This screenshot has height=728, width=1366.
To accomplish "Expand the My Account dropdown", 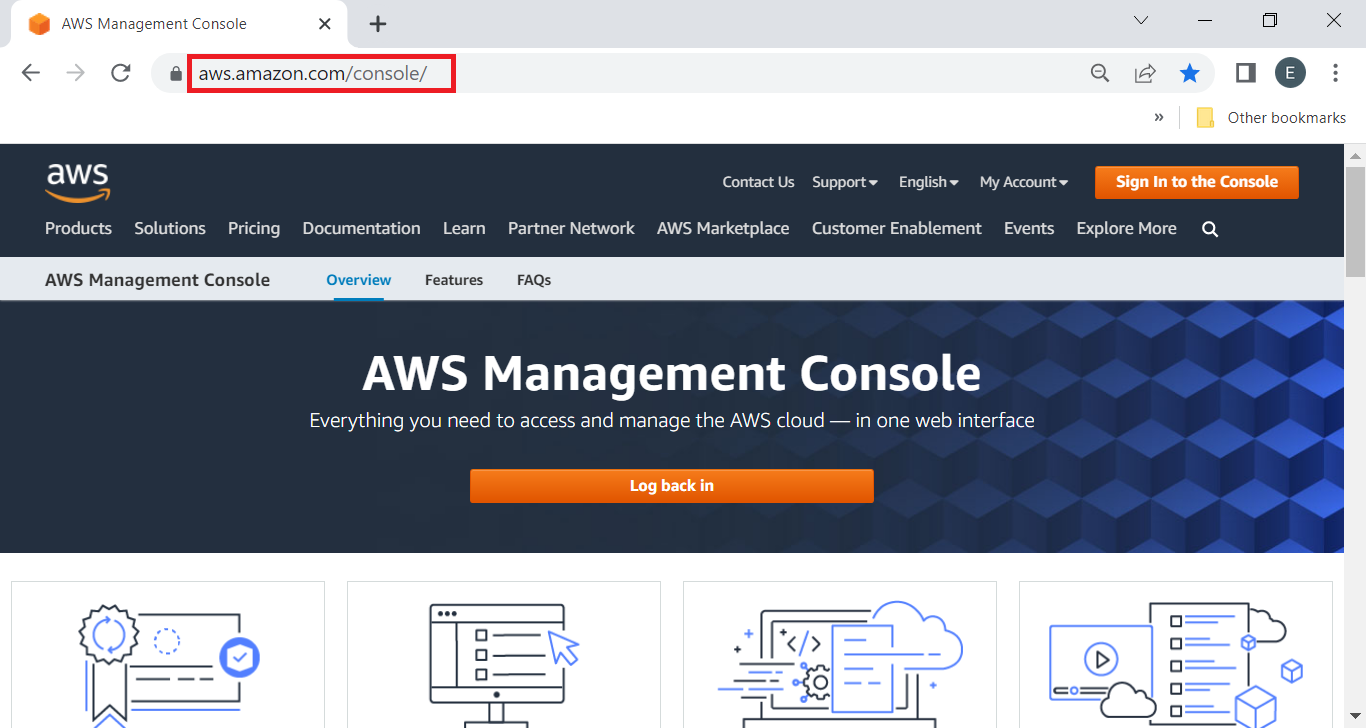I will [x=1023, y=182].
